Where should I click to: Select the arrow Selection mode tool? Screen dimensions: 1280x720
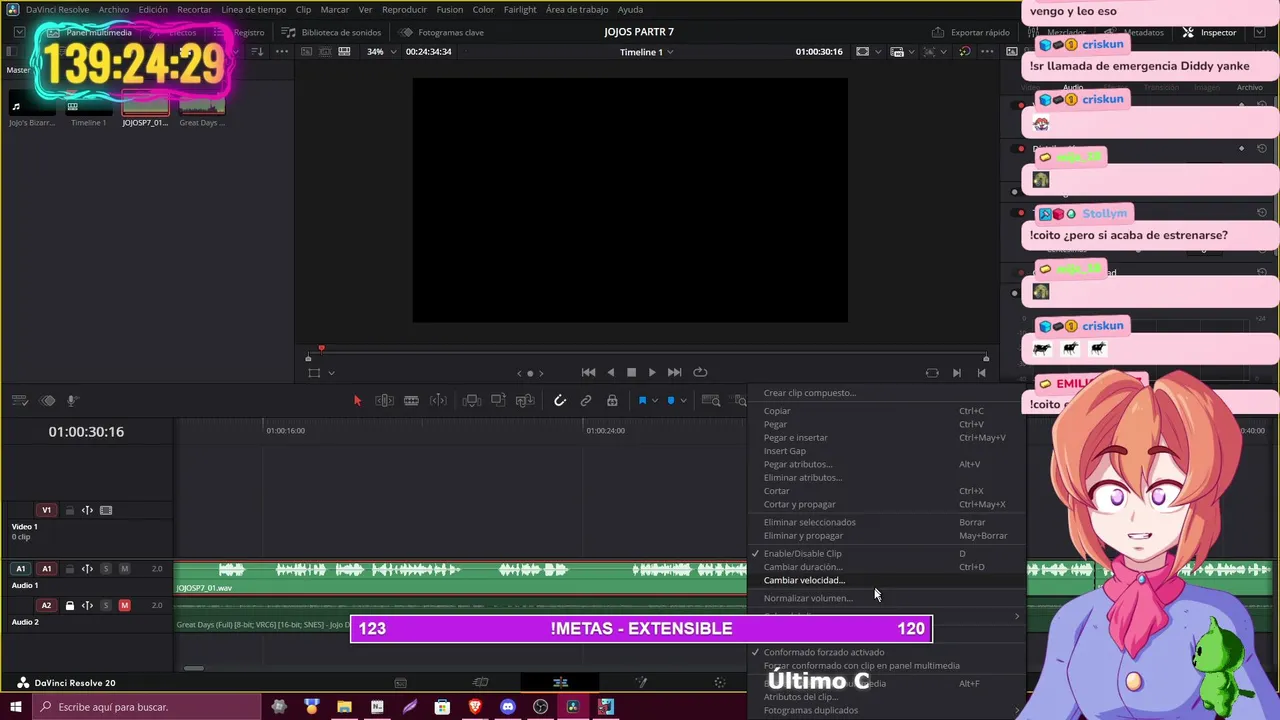point(357,401)
